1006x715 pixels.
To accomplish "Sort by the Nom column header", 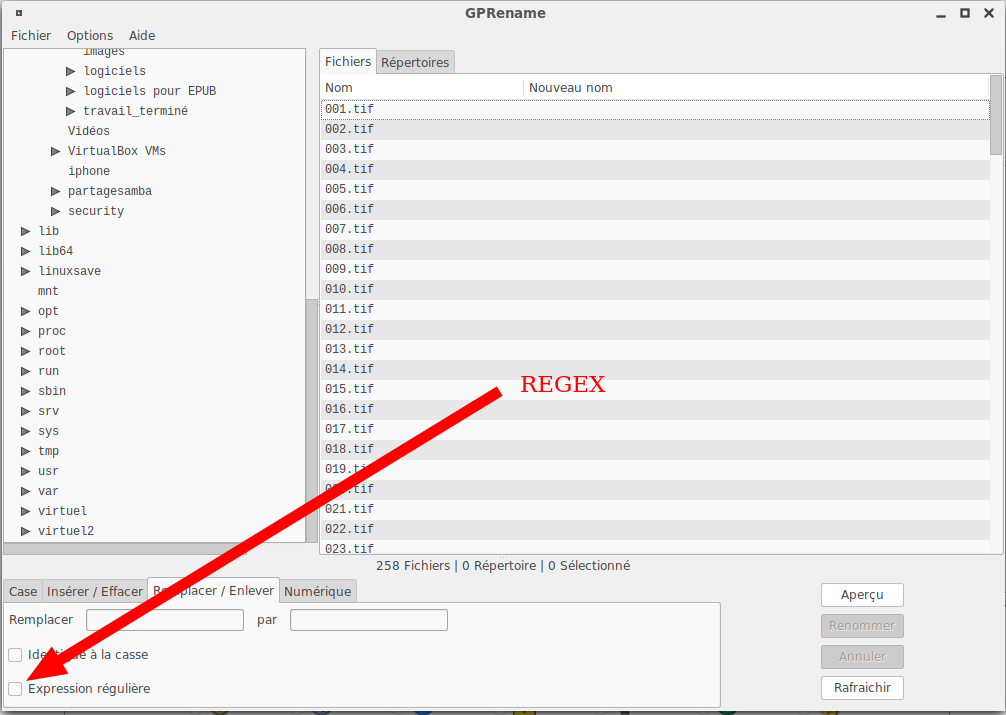I will 422,87.
